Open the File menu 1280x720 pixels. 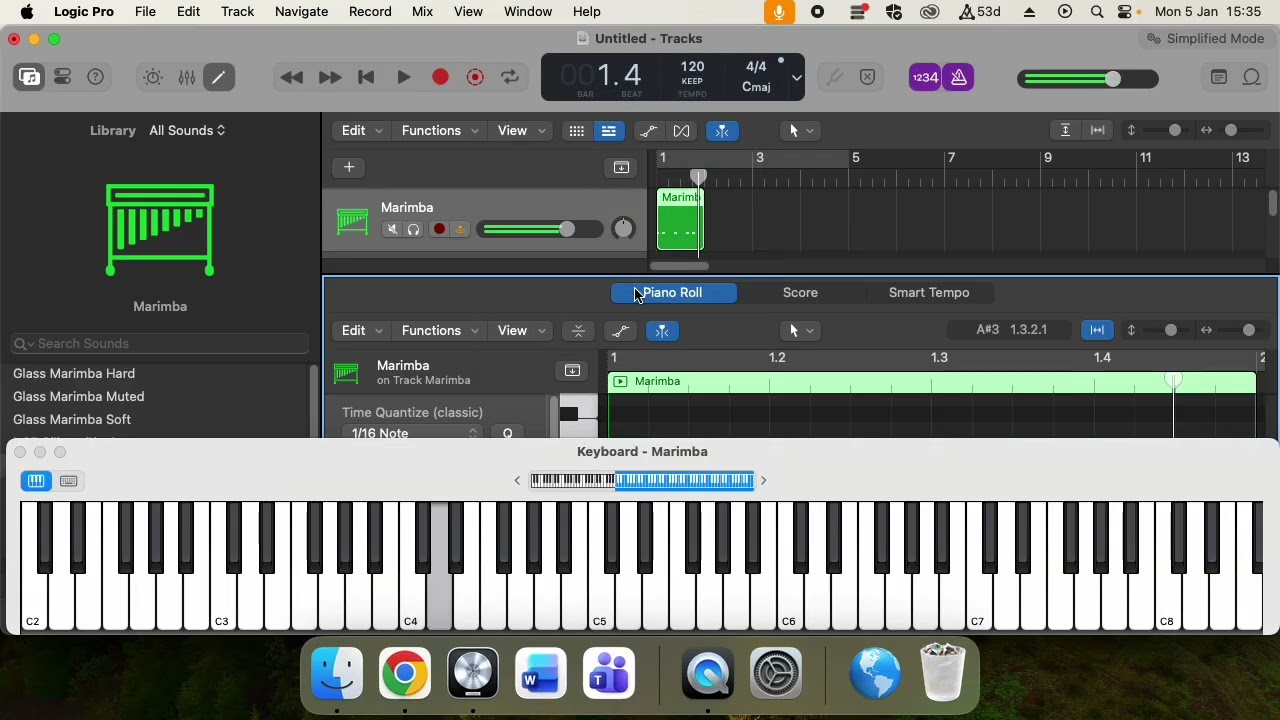click(x=145, y=12)
